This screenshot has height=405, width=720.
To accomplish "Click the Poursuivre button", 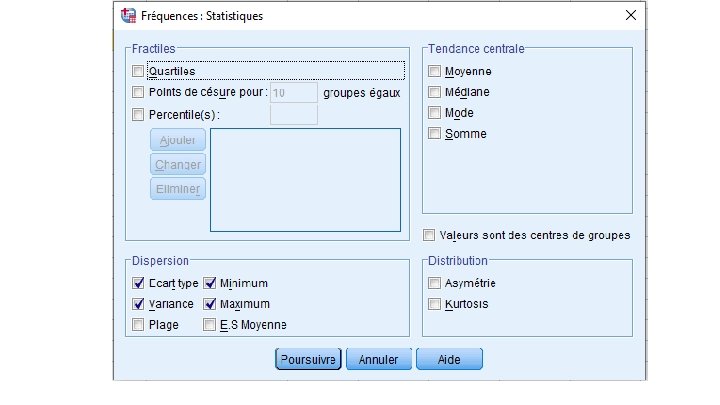I will pos(309,359).
